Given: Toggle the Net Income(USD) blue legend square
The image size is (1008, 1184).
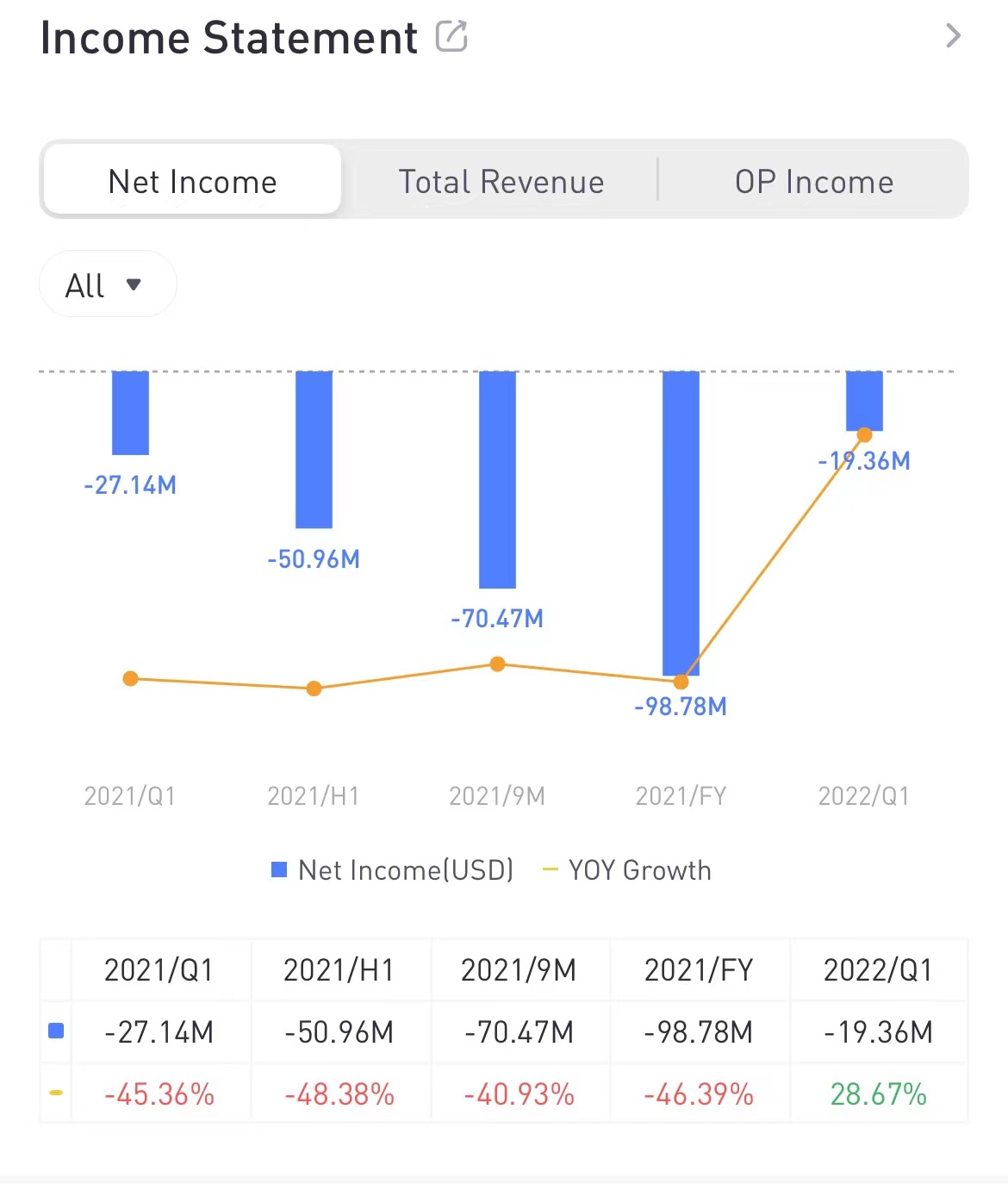Looking at the screenshot, I should (x=279, y=869).
